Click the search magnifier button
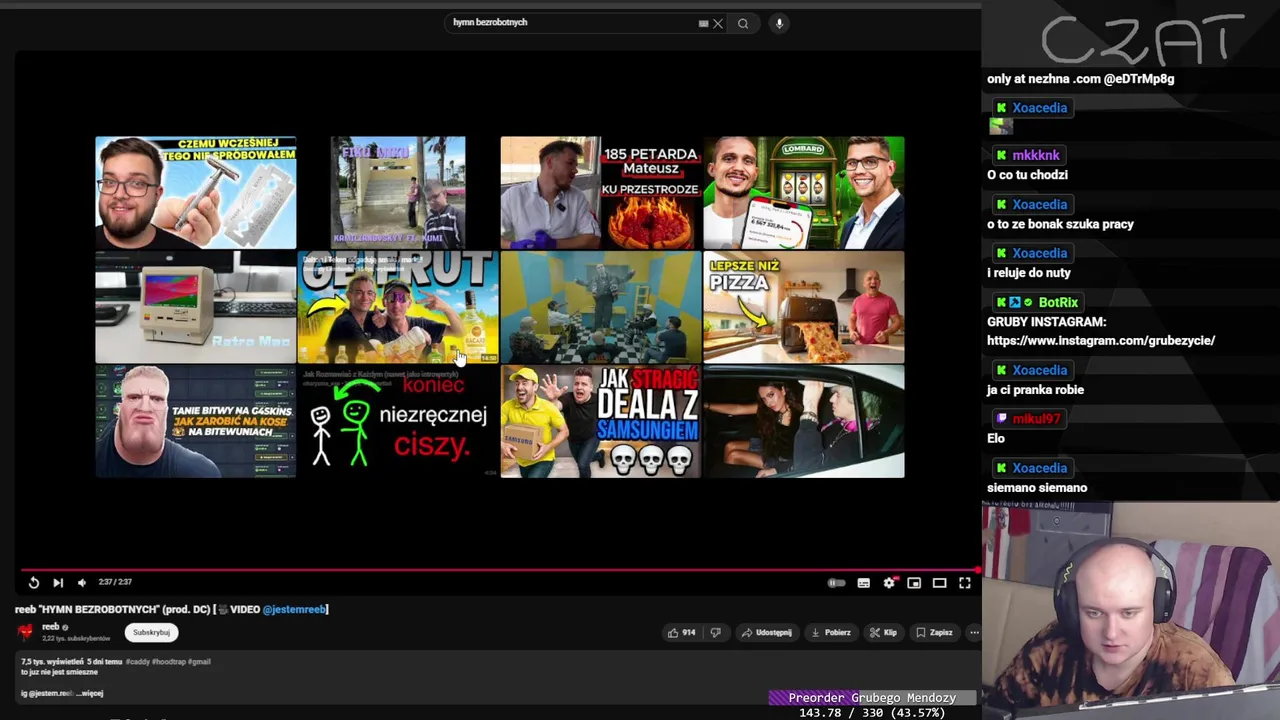Image resolution: width=1280 pixels, height=720 pixels. point(743,23)
